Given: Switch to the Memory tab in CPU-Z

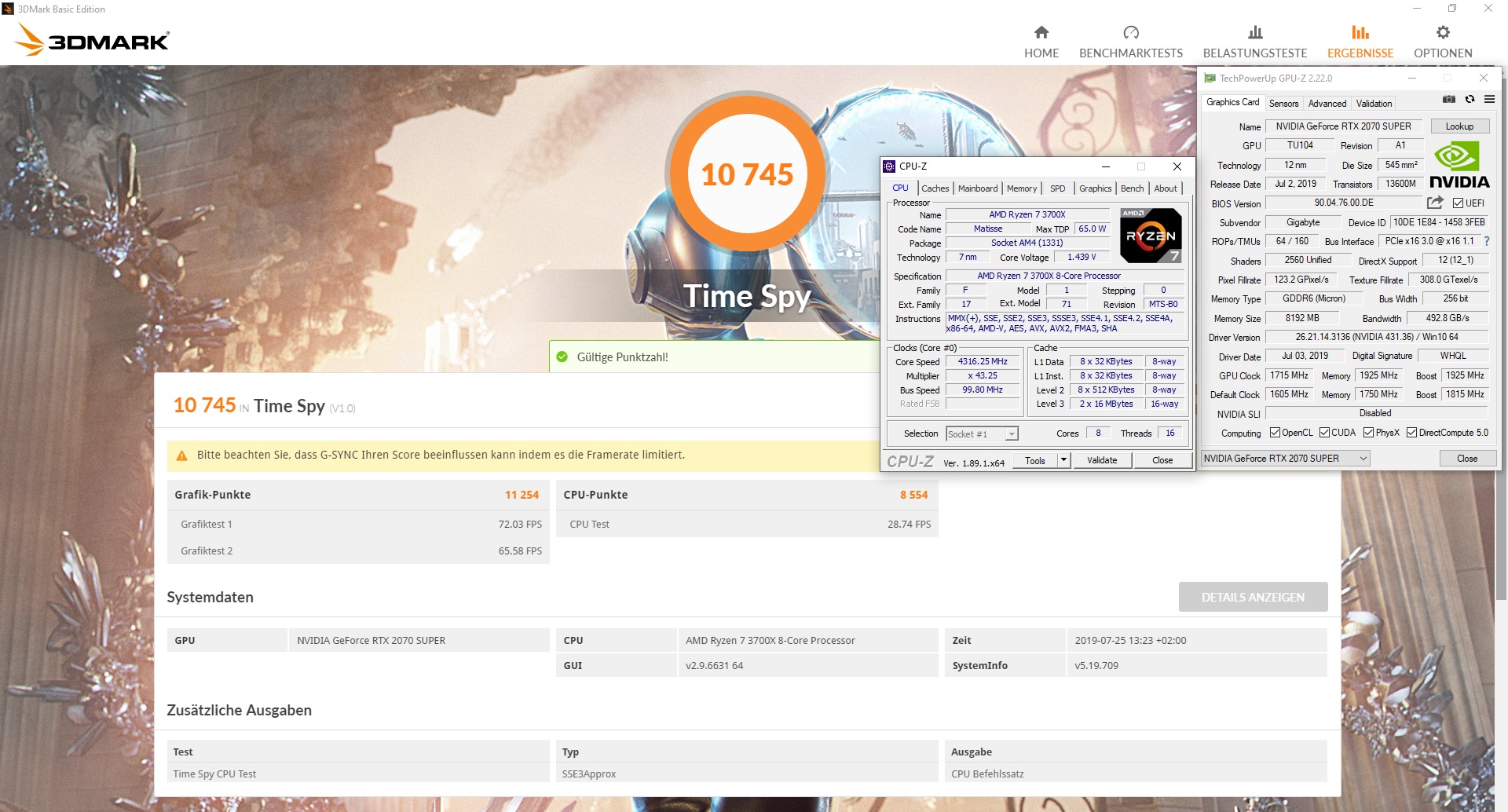Looking at the screenshot, I should point(1022,188).
